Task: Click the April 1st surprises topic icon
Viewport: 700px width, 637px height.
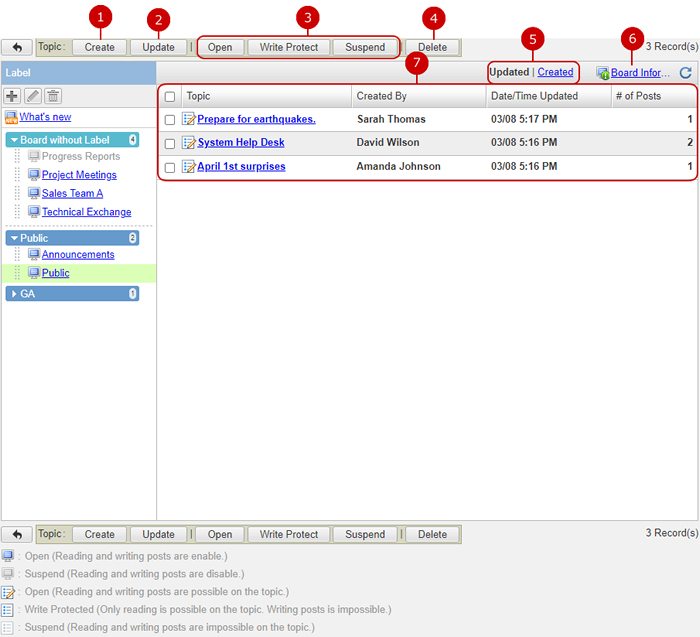Action: (x=189, y=167)
